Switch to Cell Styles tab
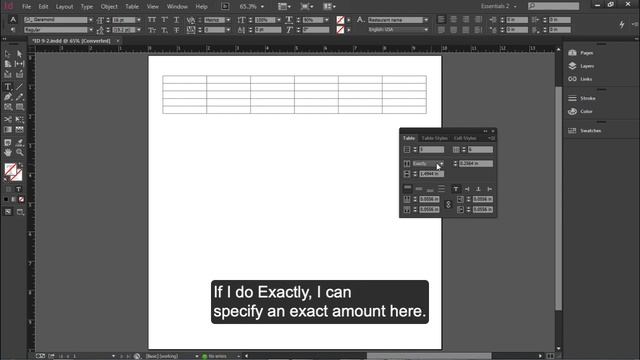The width and height of the screenshot is (640, 360). pyautogui.click(x=465, y=138)
